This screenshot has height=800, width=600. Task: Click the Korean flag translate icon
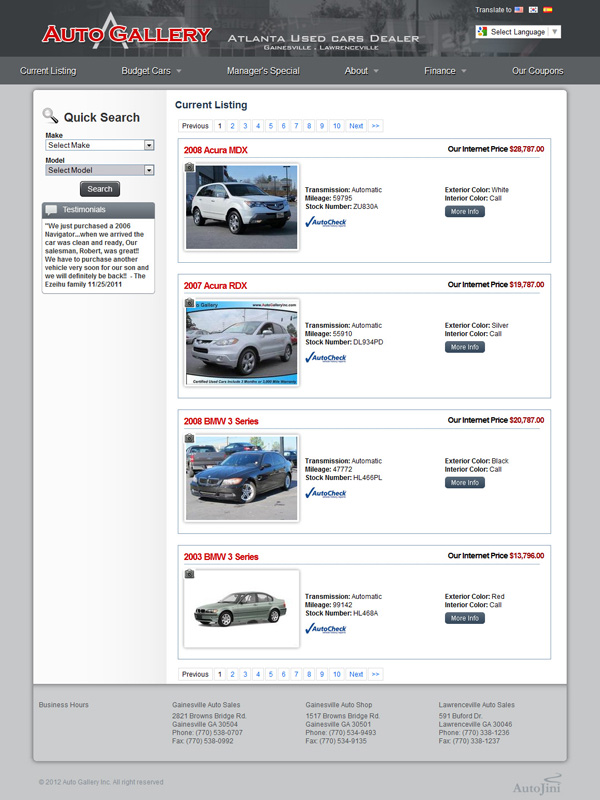(533, 10)
